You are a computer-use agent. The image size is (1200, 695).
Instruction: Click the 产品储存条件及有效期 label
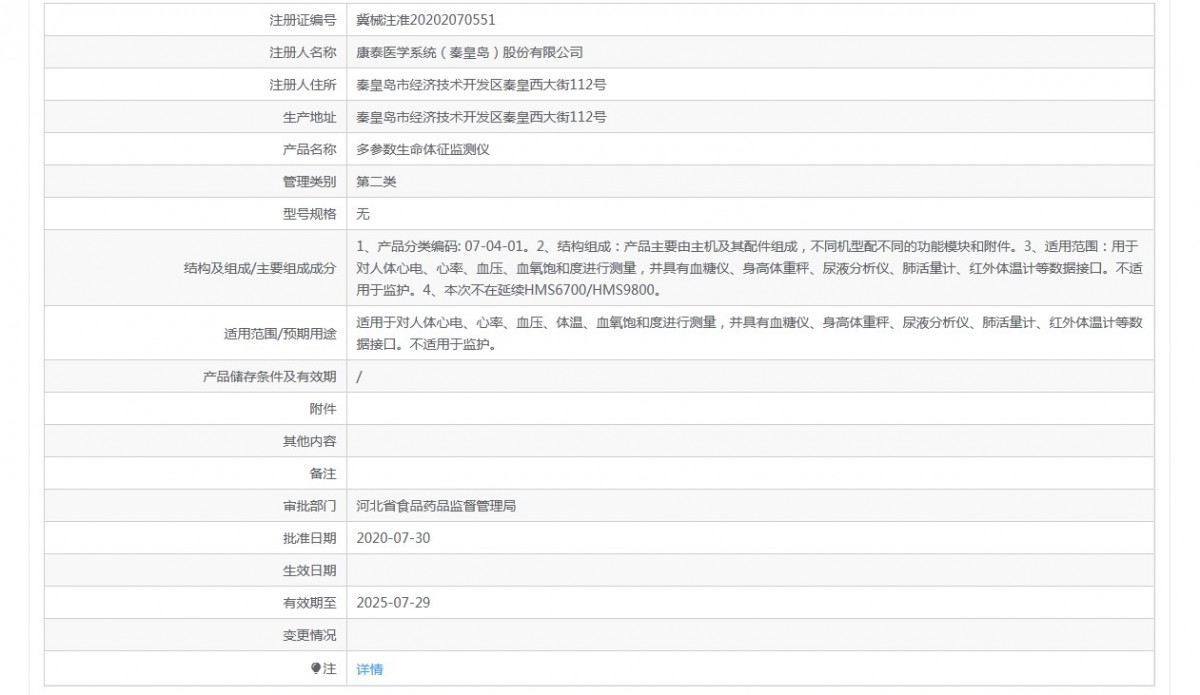[270, 376]
